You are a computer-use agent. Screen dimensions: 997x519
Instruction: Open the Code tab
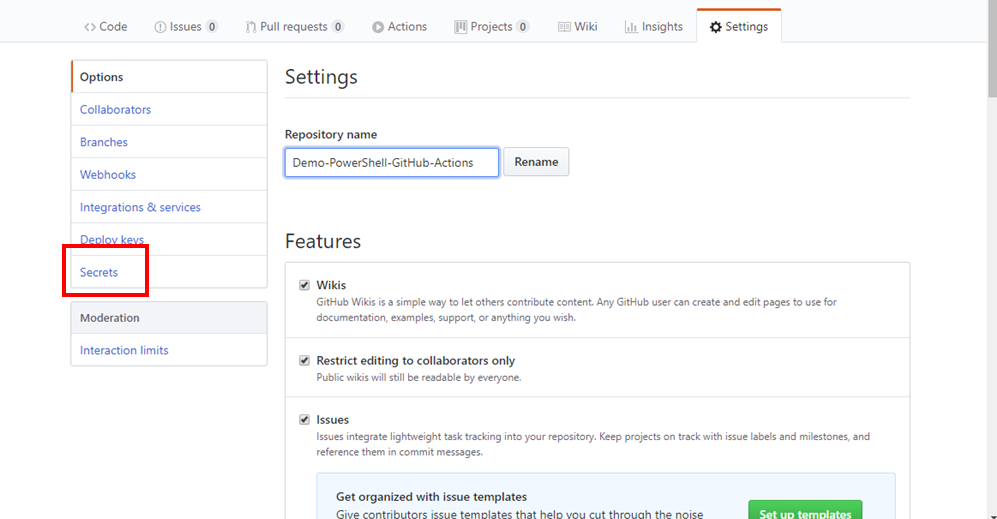point(106,27)
